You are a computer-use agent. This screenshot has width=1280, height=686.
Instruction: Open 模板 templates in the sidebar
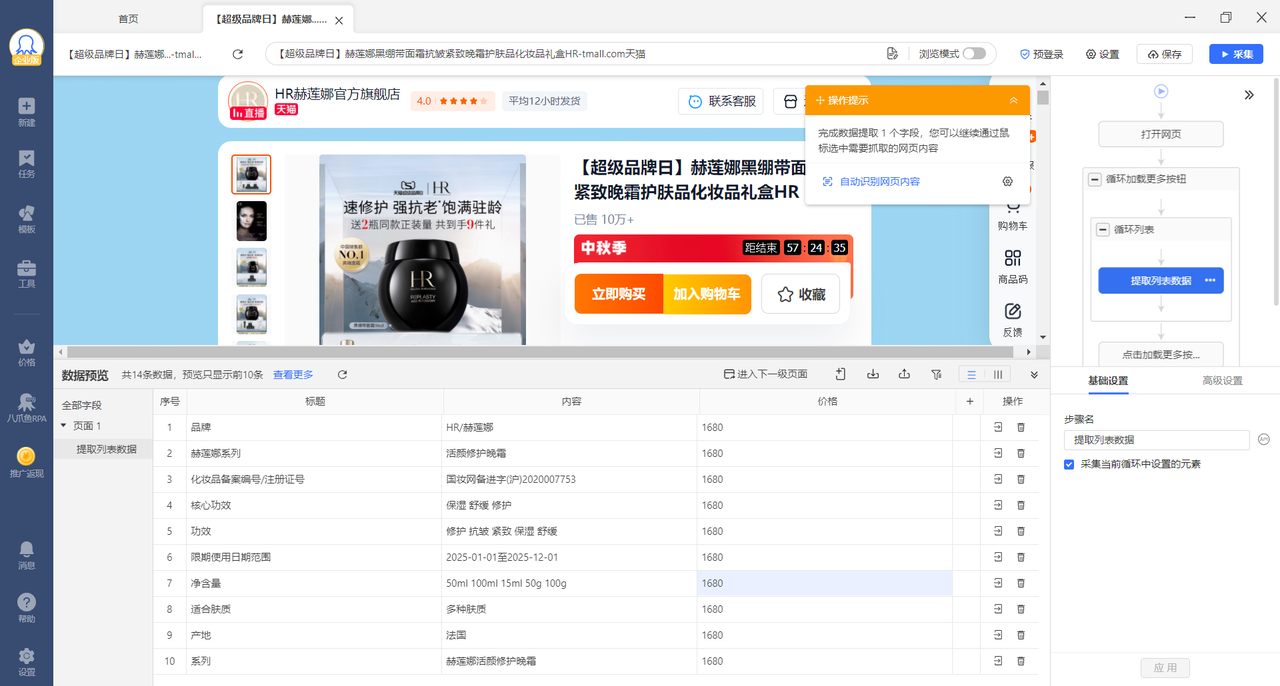[26, 219]
